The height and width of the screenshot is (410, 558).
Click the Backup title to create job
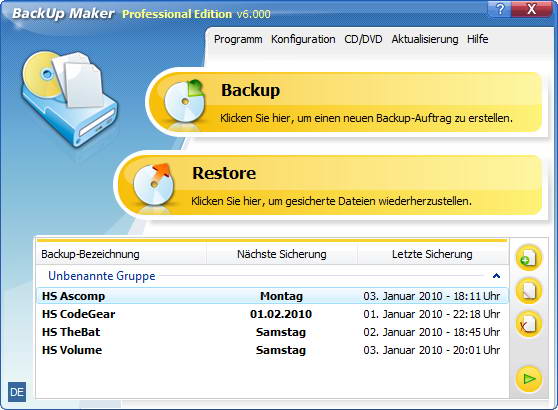(x=251, y=90)
